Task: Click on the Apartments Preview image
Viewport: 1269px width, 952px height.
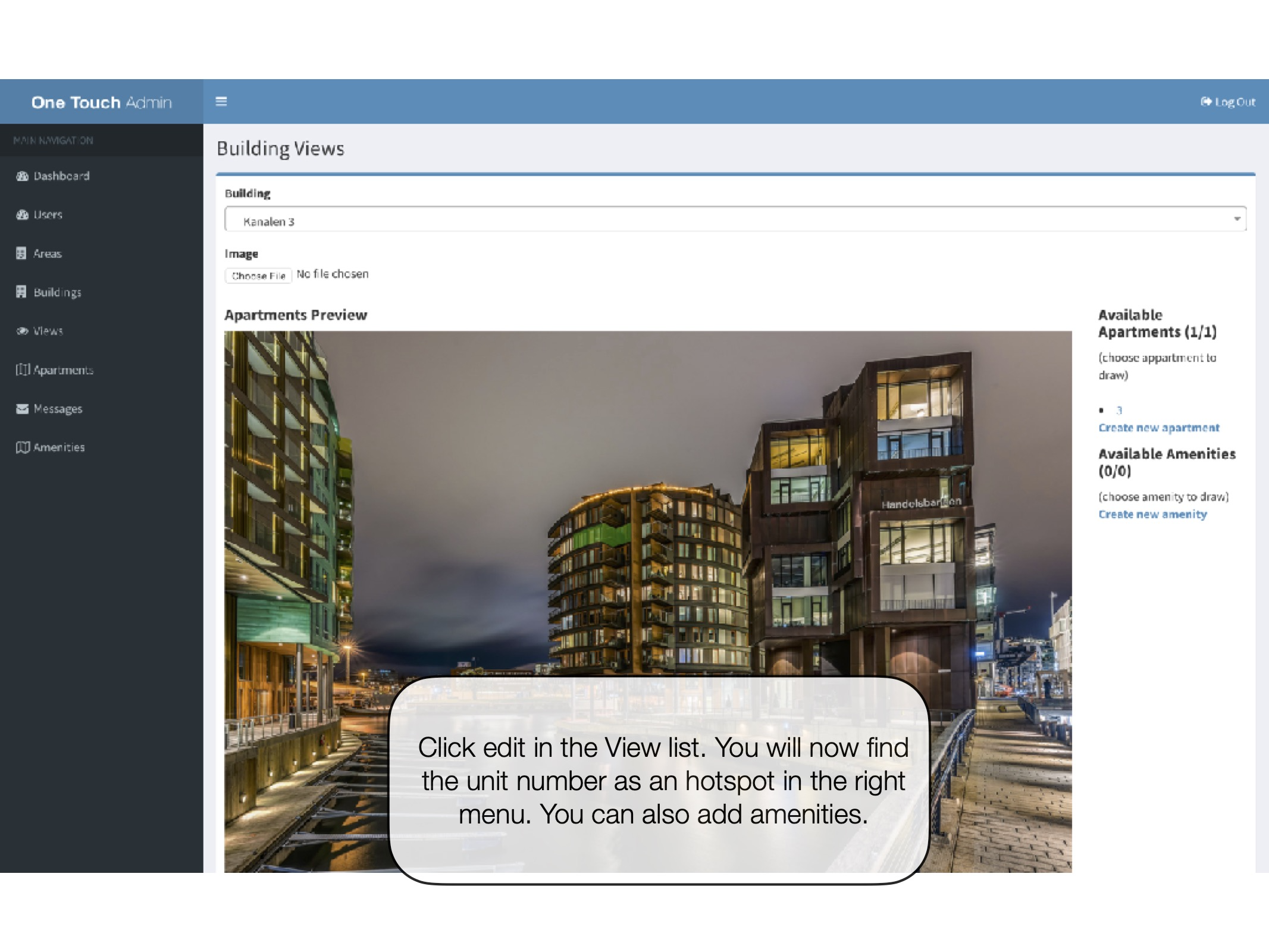Action: (x=647, y=506)
